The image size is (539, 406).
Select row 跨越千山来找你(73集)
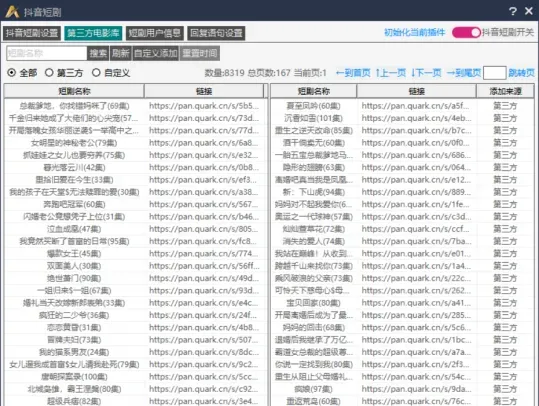[313, 266]
